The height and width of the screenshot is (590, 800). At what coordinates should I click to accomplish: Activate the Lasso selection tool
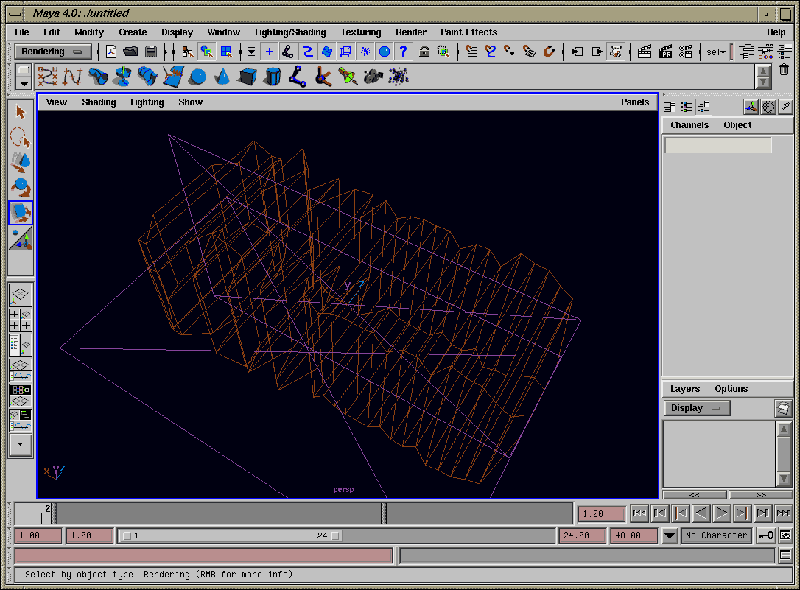20,137
